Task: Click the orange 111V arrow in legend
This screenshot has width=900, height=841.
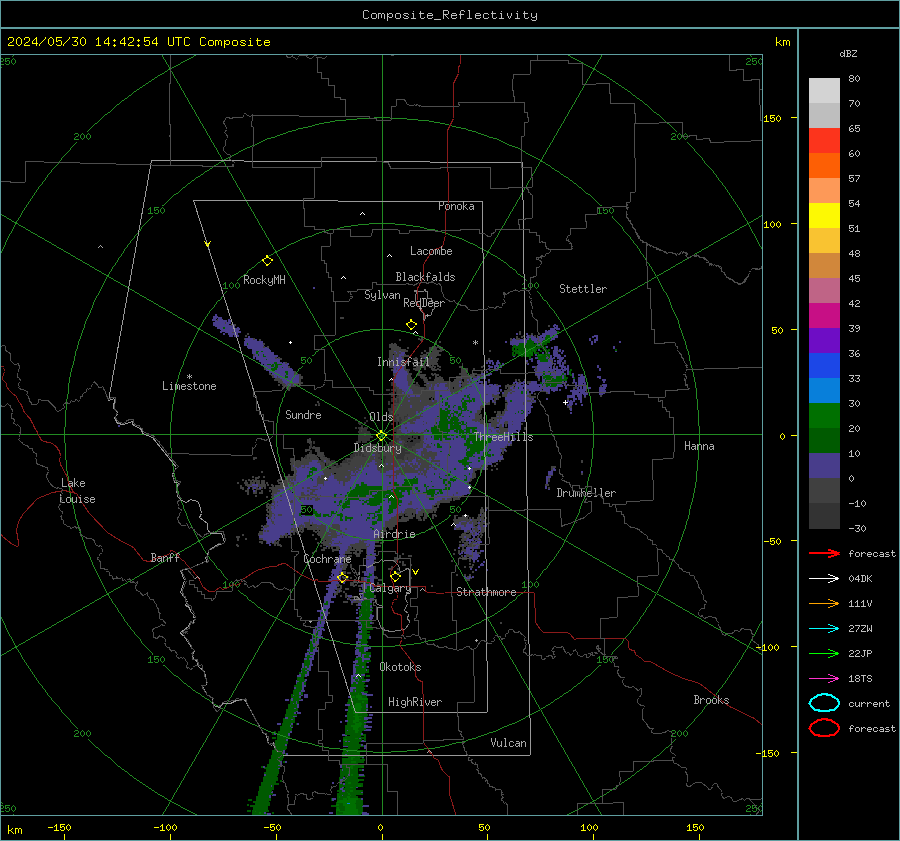Action: pyautogui.click(x=824, y=603)
